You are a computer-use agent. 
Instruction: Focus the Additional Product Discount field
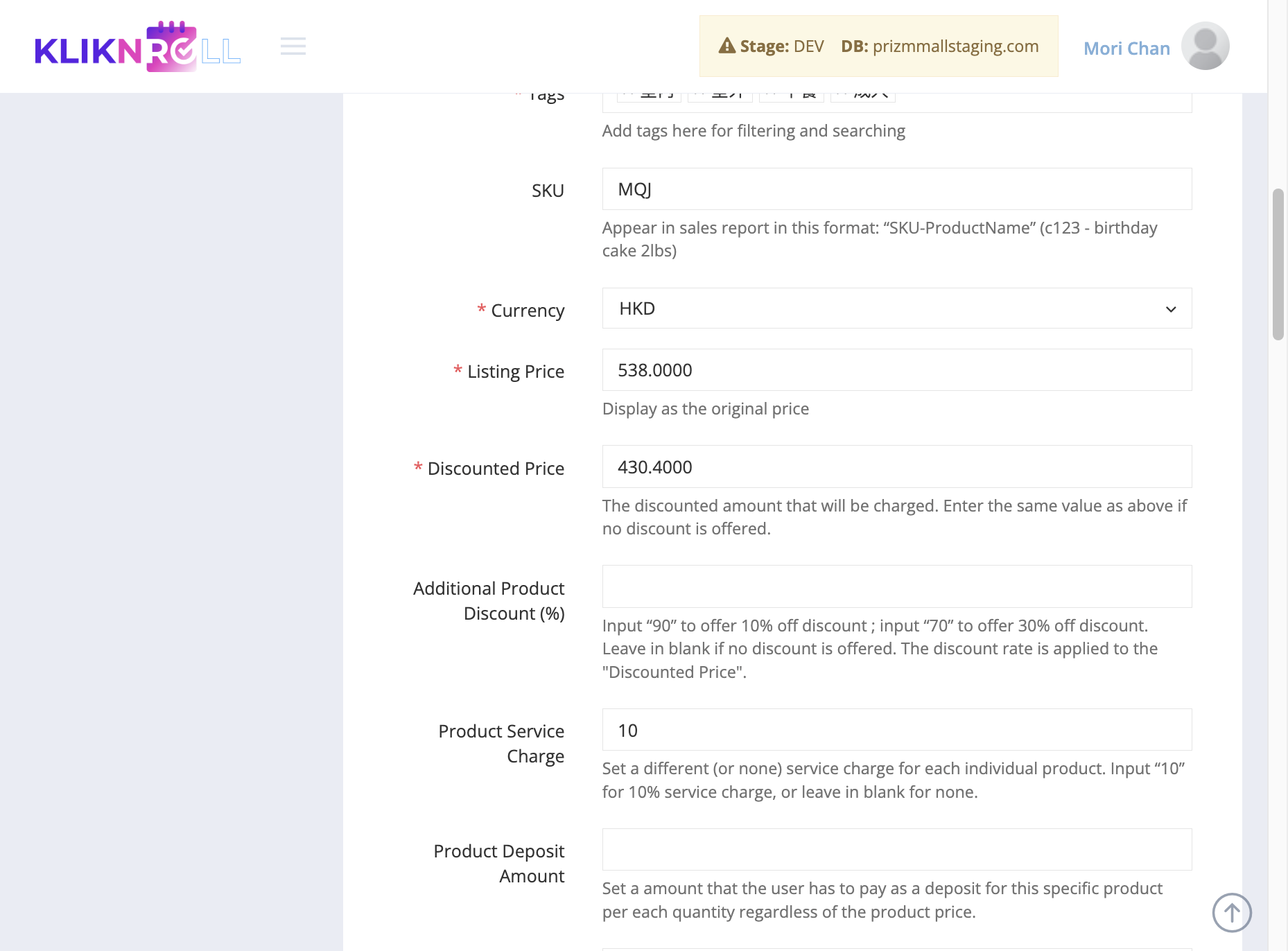[x=897, y=586]
